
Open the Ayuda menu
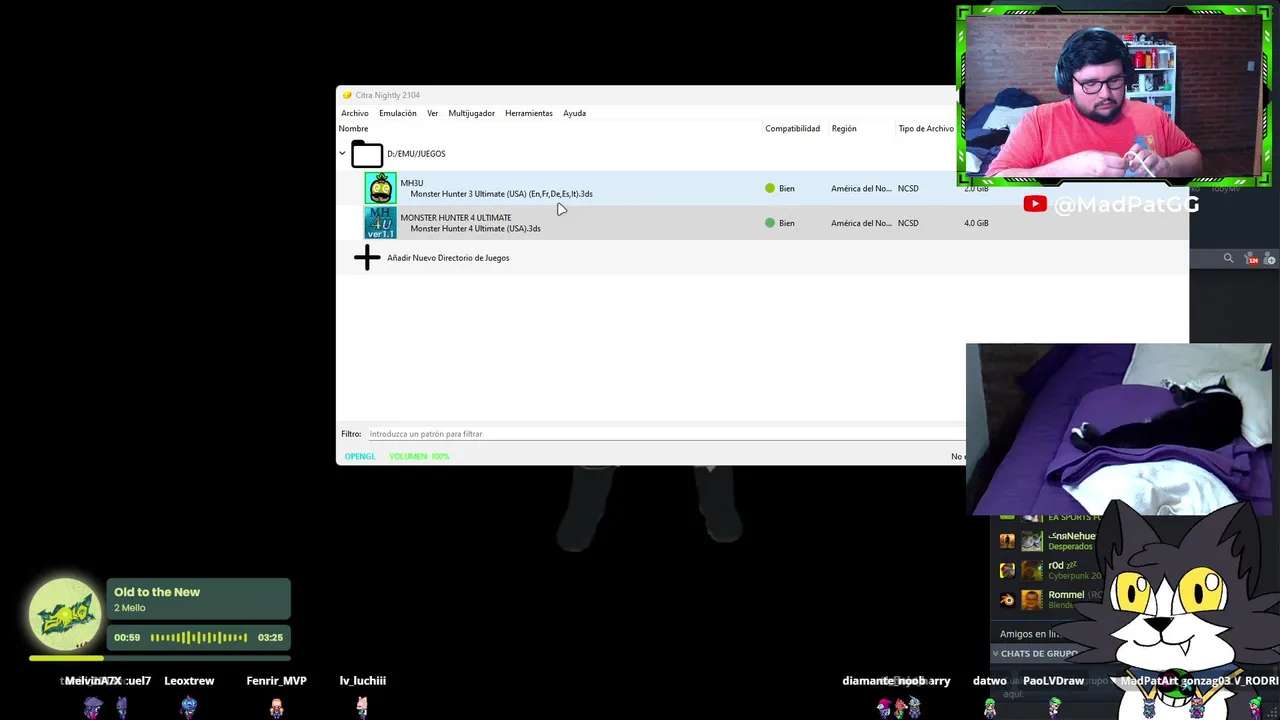574,113
